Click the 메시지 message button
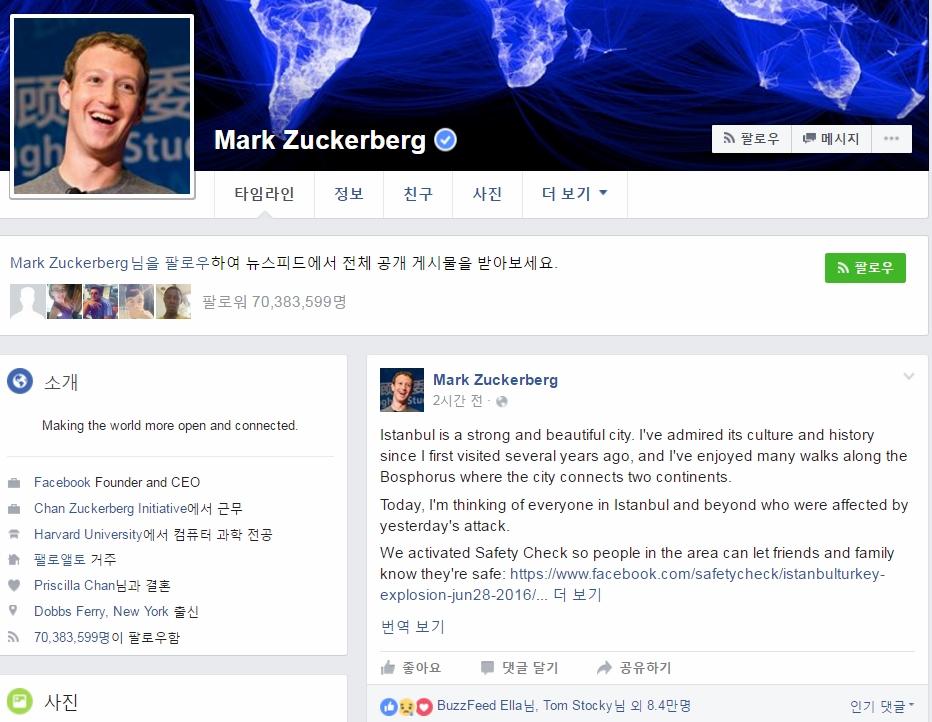Viewport: 932px width, 722px height. click(x=831, y=138)
